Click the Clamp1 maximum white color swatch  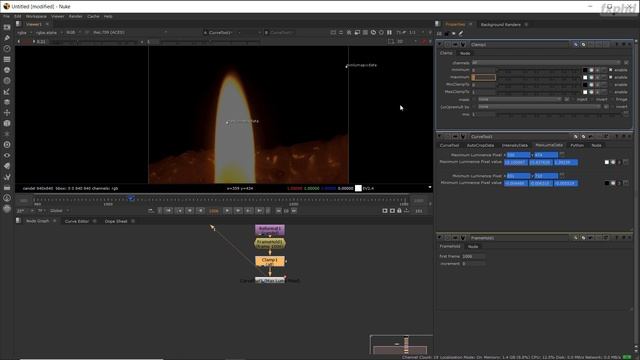point(585,78)
